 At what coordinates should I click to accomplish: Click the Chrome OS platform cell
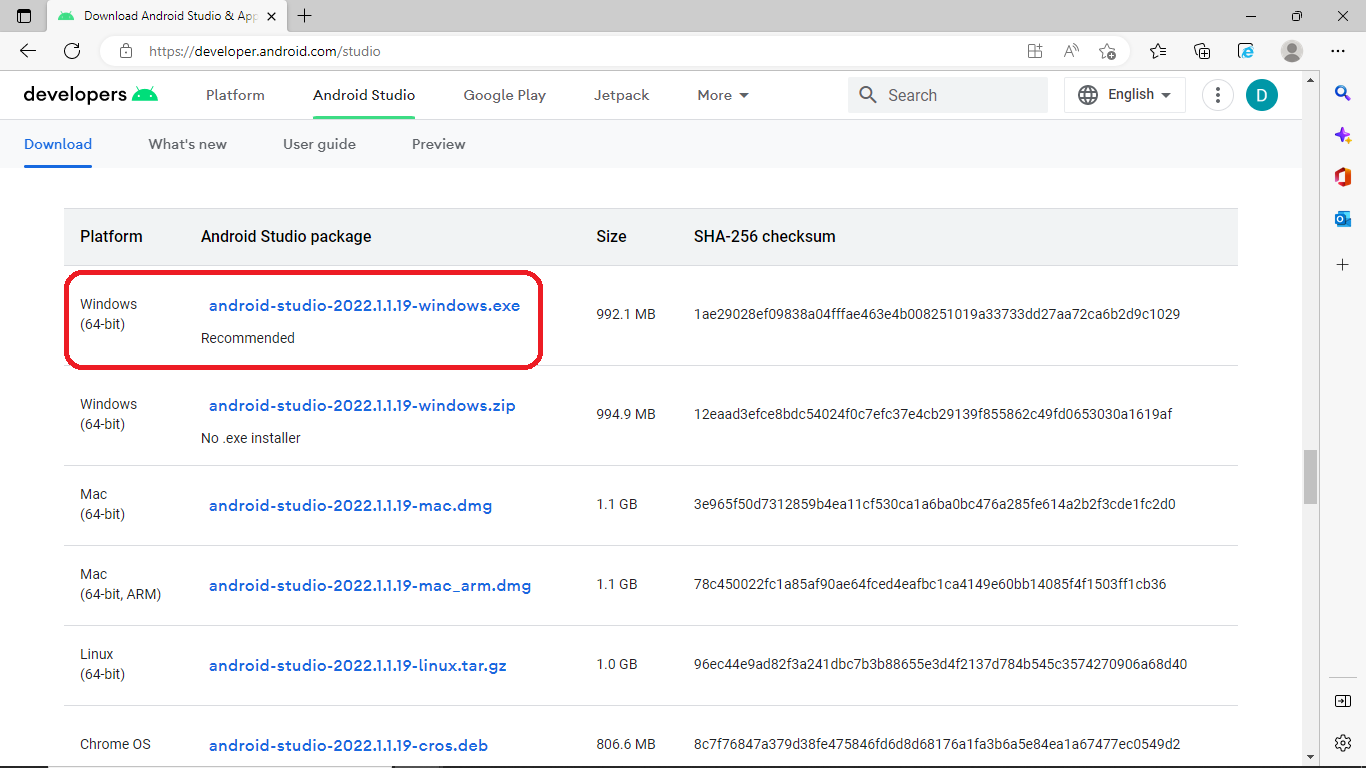click(115, 744)
